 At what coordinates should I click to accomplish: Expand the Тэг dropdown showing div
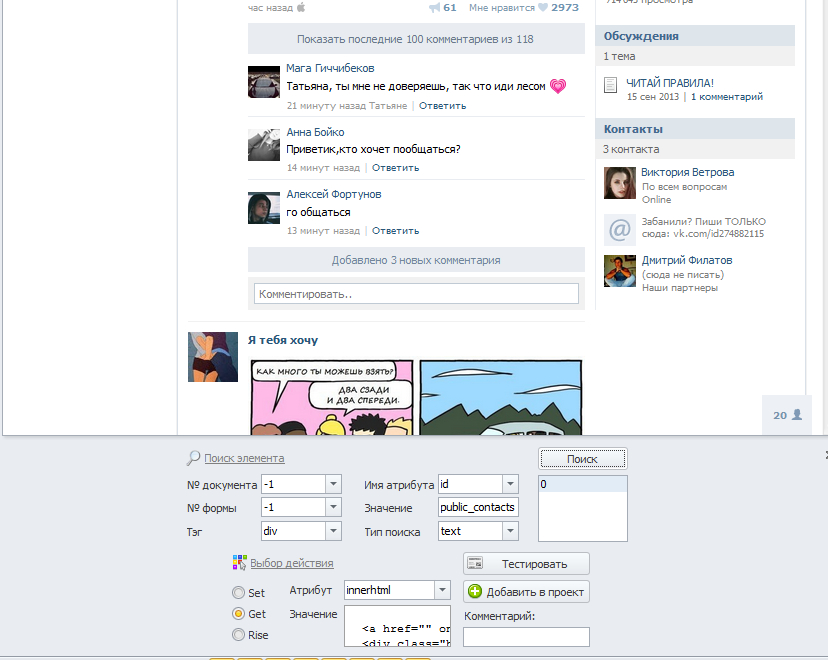(x=333, y=531)
